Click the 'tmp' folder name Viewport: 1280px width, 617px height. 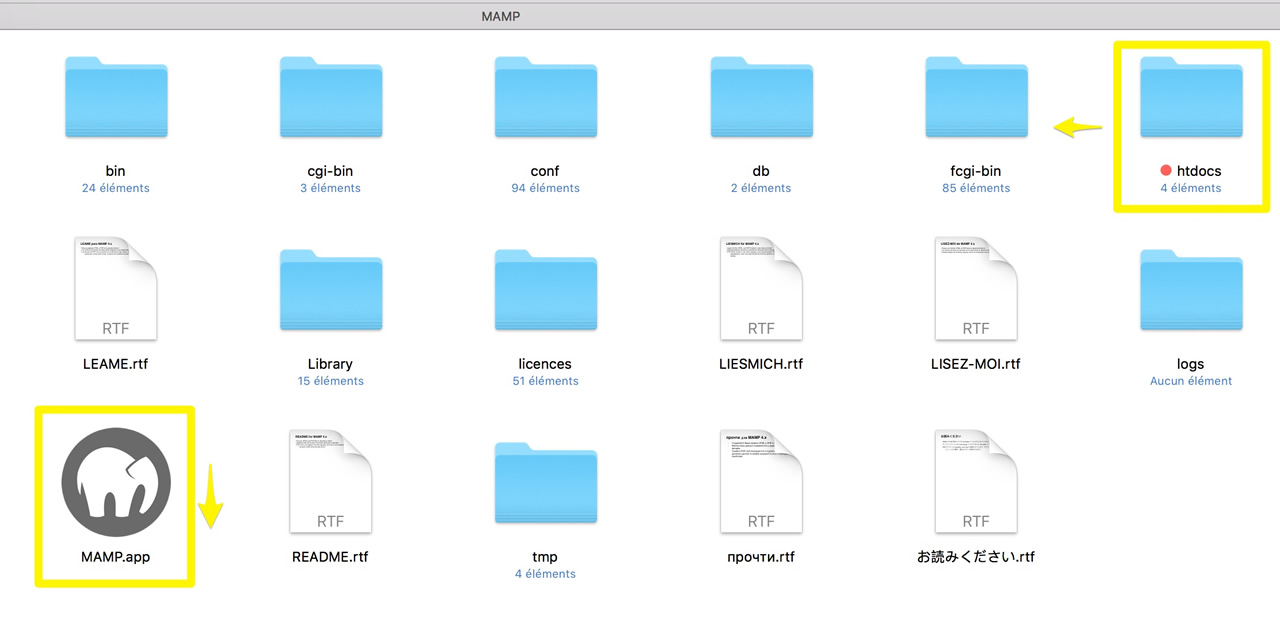[546, 557]
